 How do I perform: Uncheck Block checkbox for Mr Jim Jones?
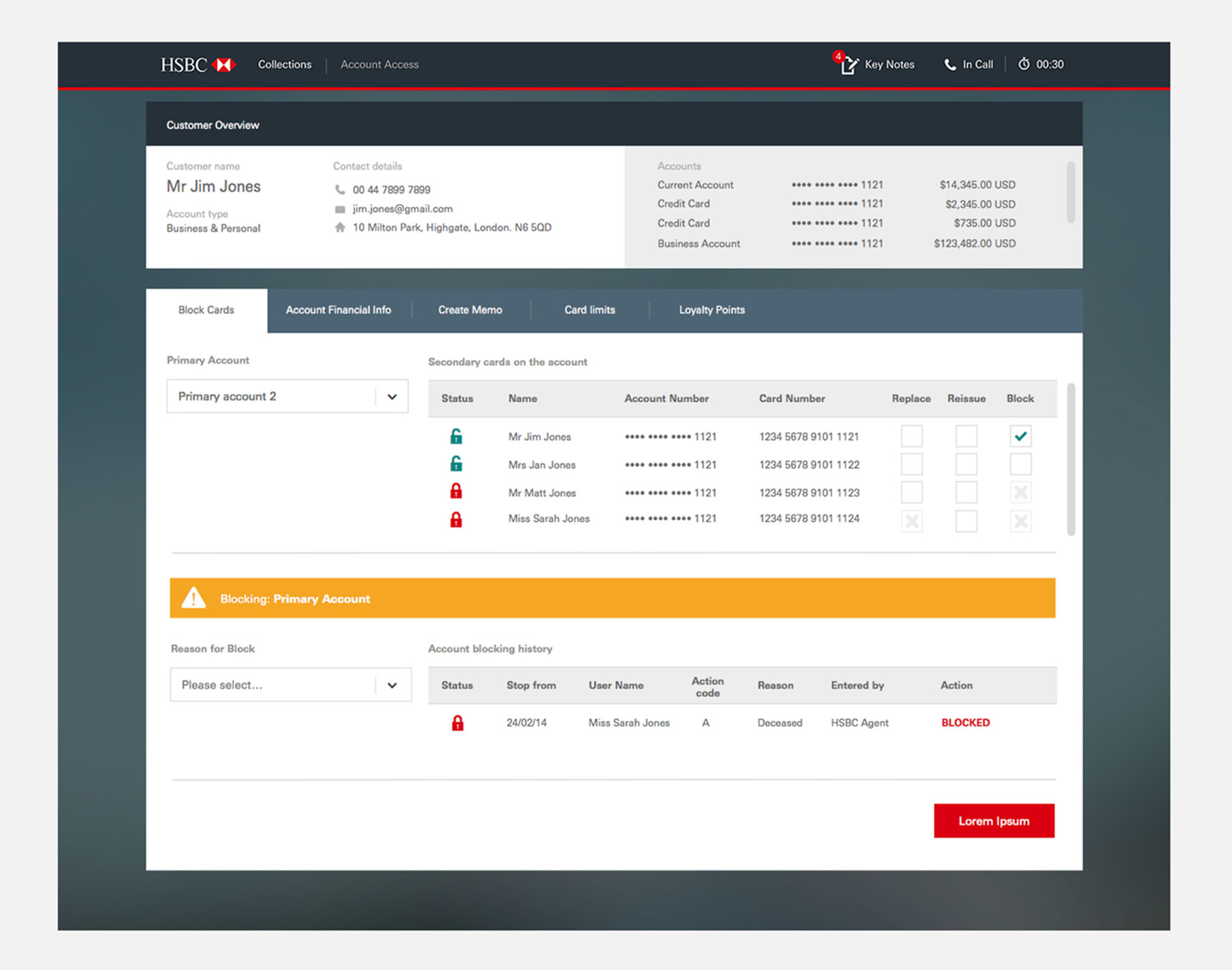coord(1020,436)
